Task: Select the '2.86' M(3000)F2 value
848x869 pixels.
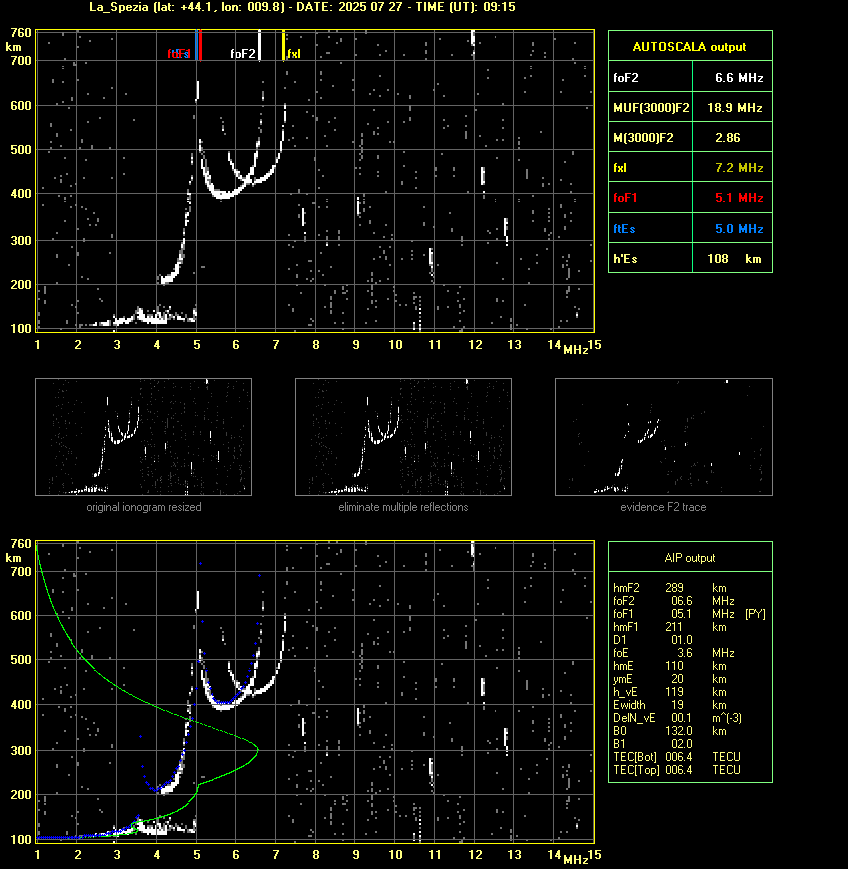Action: pyautogui.click(x=728, y=137)
